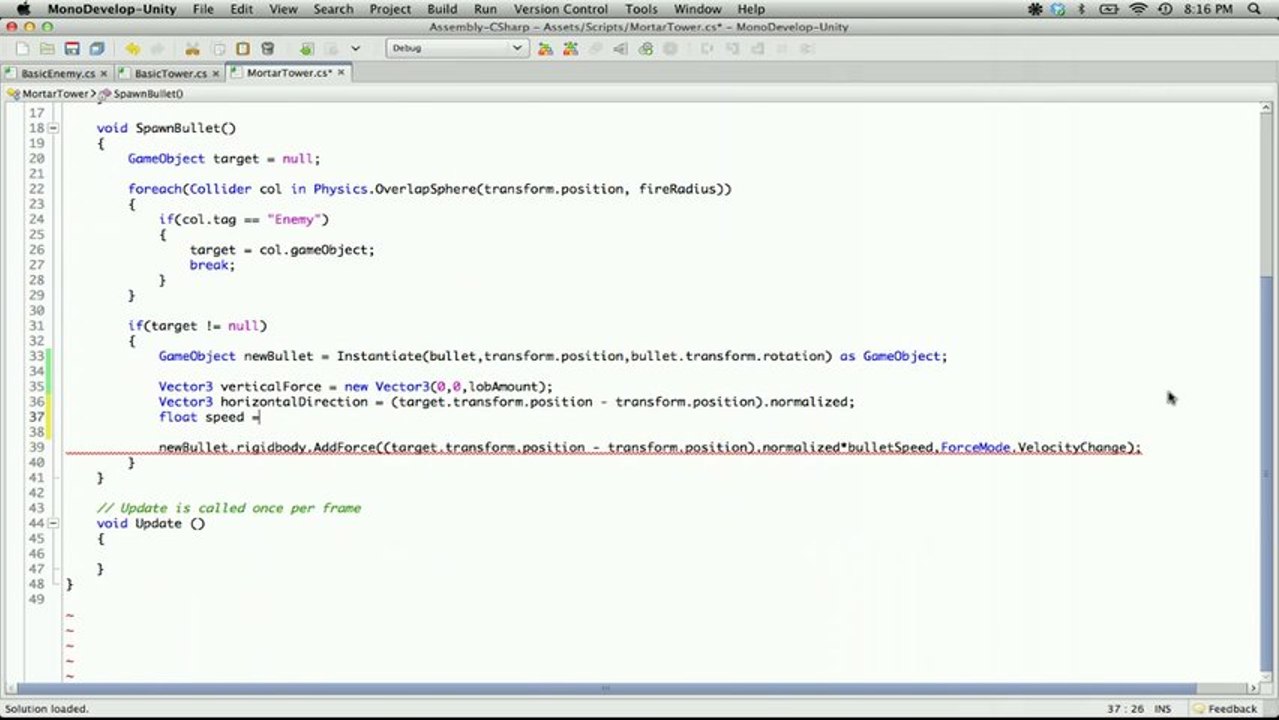Switch to the BasicTower.cs tab
The height and width of the screenshot is (720, 1279).
pos(169,73)
